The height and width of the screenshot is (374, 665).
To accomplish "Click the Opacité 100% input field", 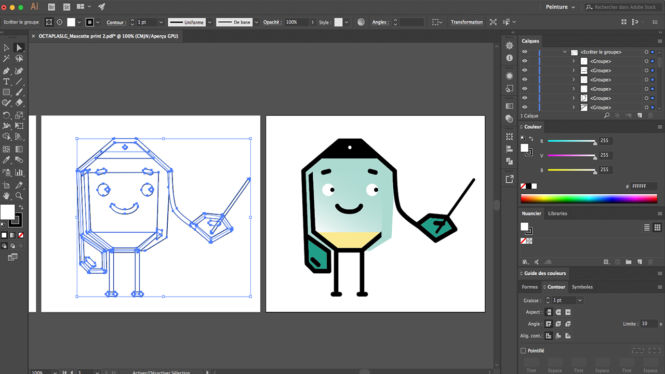I will coord(297,22).
